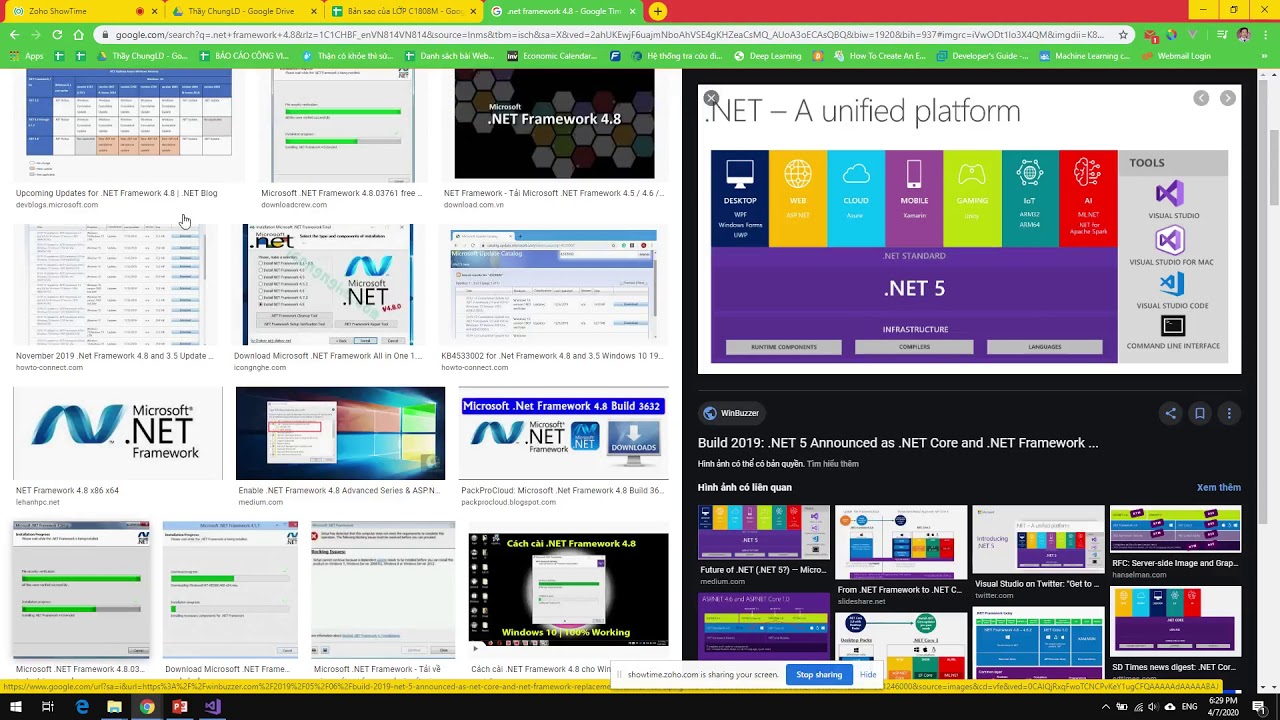
Task: Open Windows Start menu
Action: click(17, 707)
